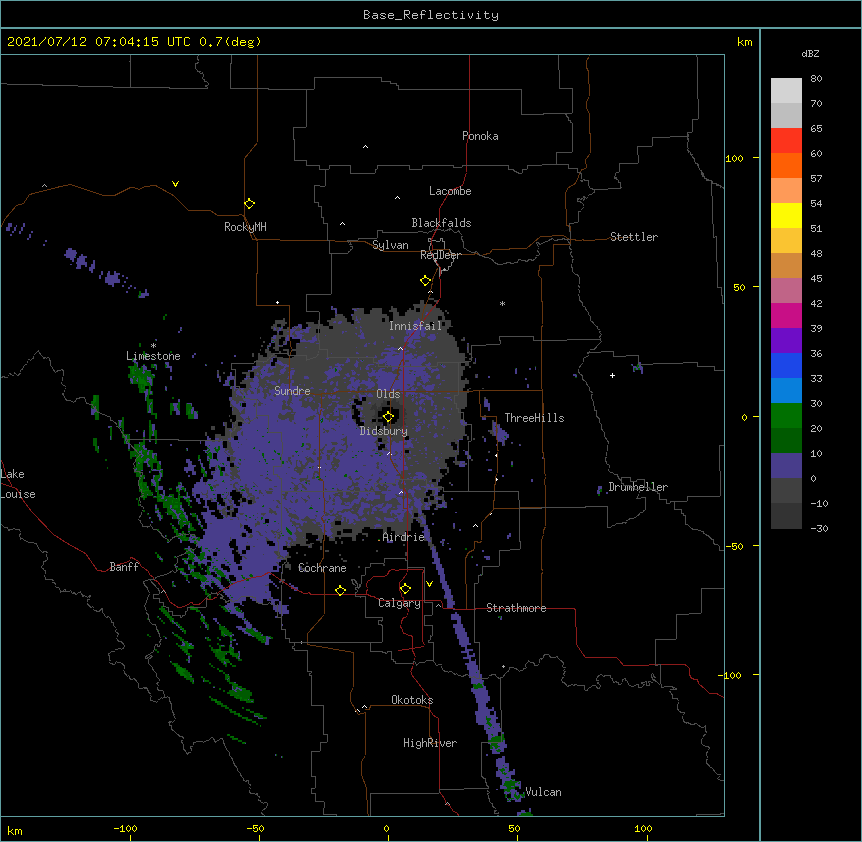Screen dimensions: 862x842
Task: Click the Sundre label
Action: (292, 391)
